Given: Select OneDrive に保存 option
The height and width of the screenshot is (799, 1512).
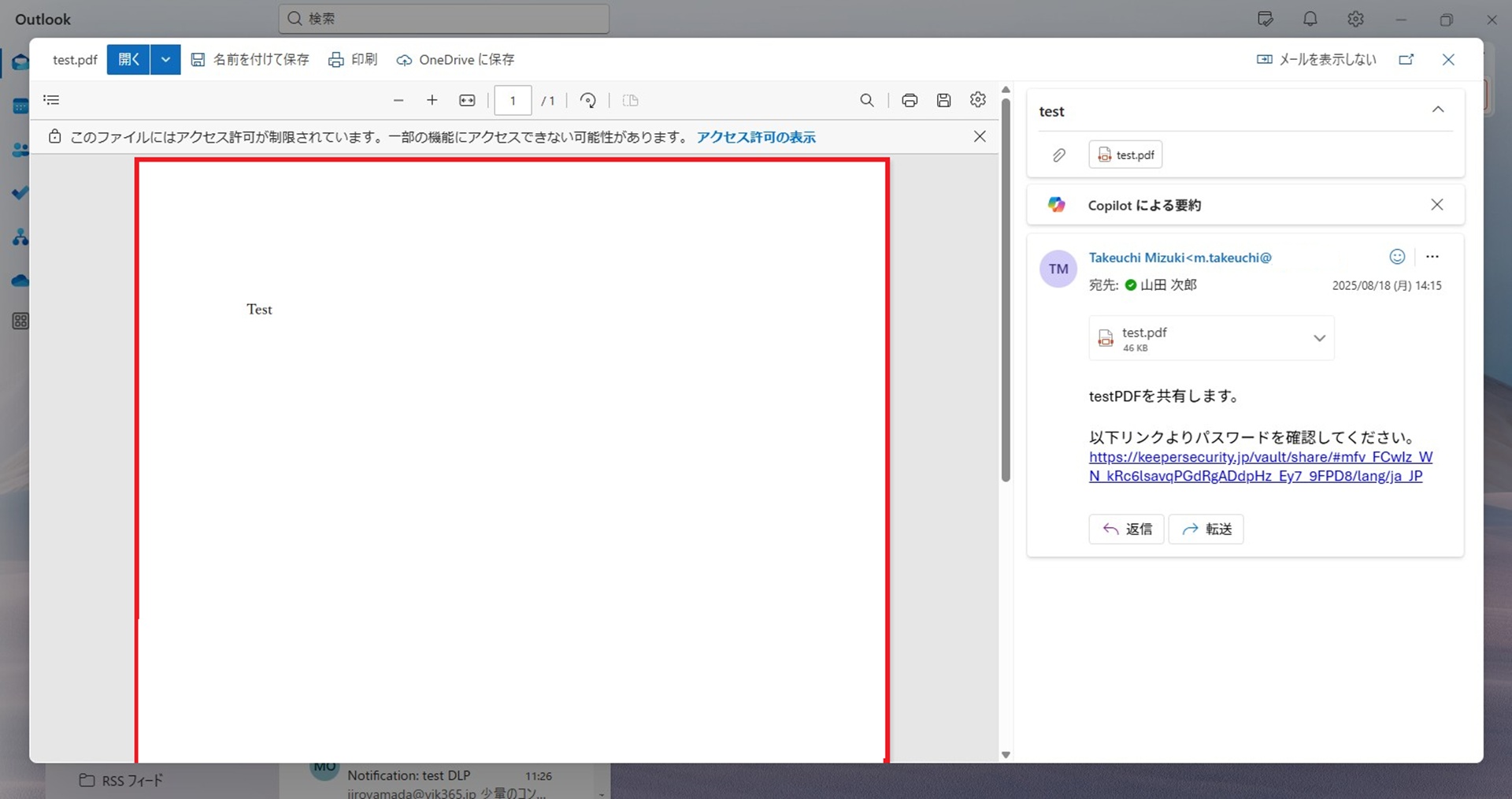Looking at the screenshot, I should tap(455, 60).
